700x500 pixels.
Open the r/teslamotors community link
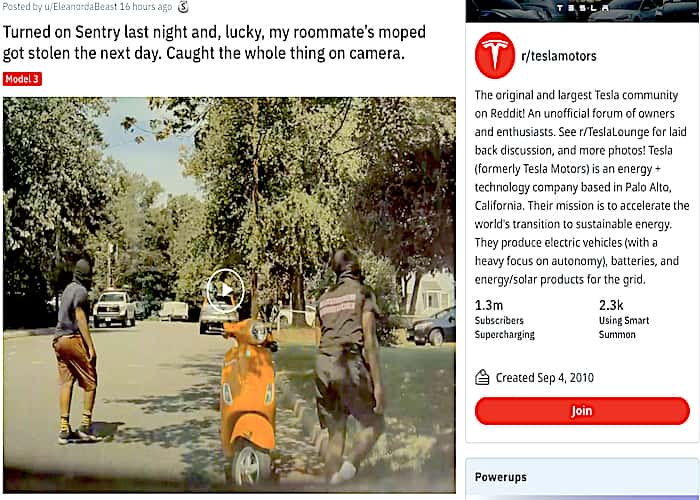pyautogui.click(x=559, y=56)
